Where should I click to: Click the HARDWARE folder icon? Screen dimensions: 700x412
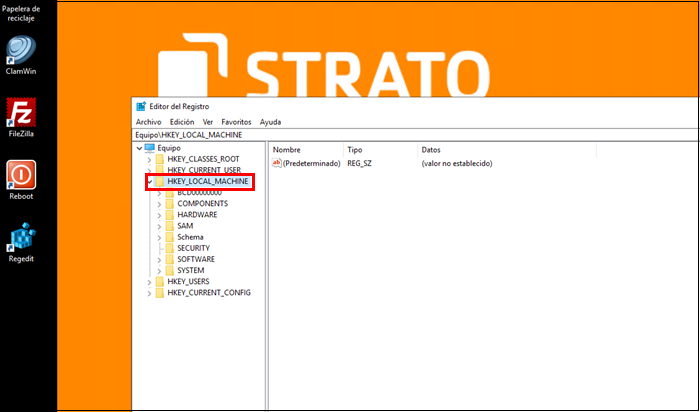point(170,215)
